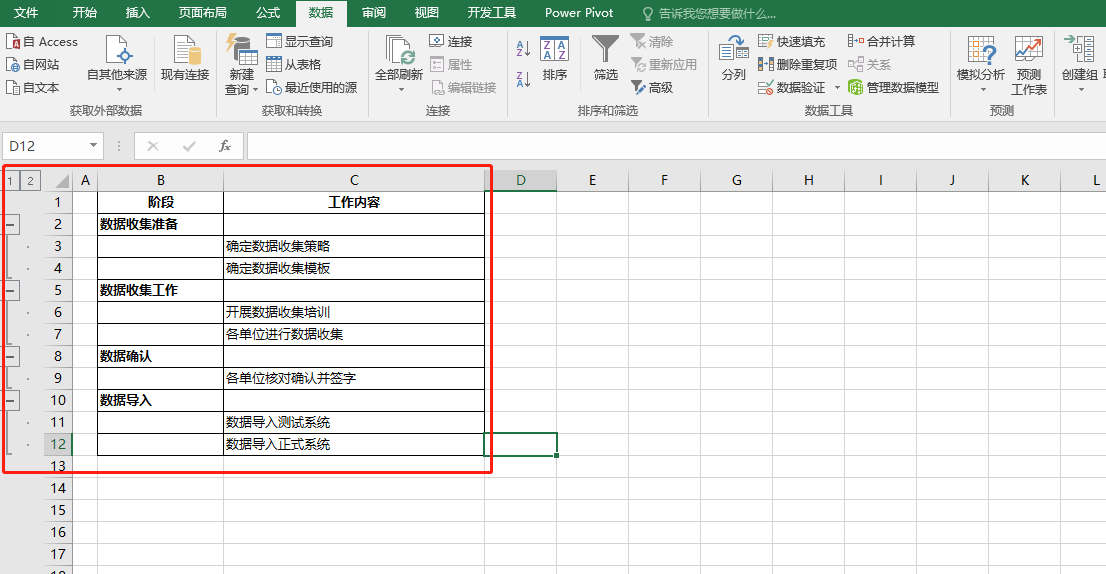This screenshot has width=1106, height=574.
Task: Click 快速填充 flash fill
Action: point(791,42)
